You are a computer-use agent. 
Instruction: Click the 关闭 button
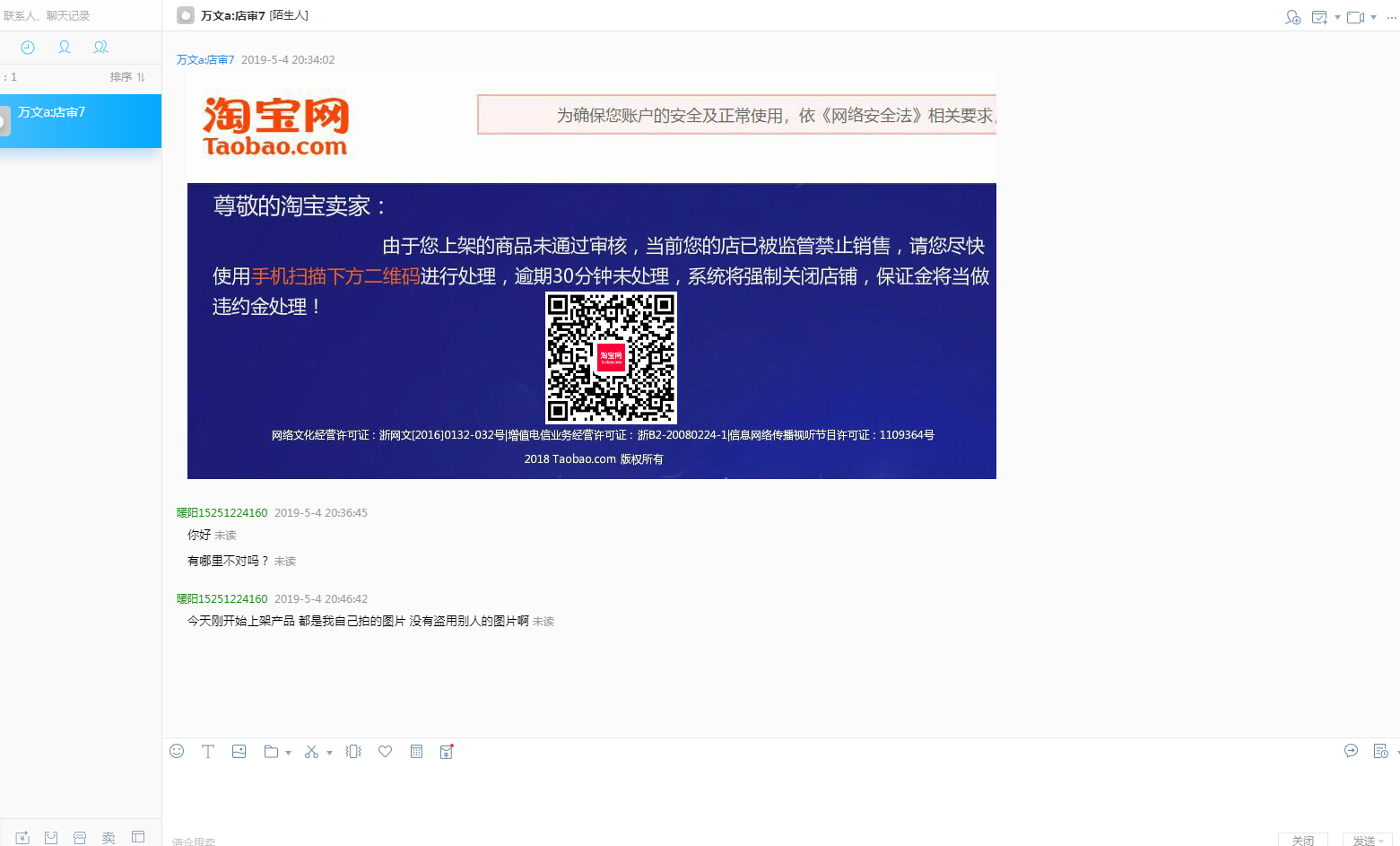click(1303, 841)
